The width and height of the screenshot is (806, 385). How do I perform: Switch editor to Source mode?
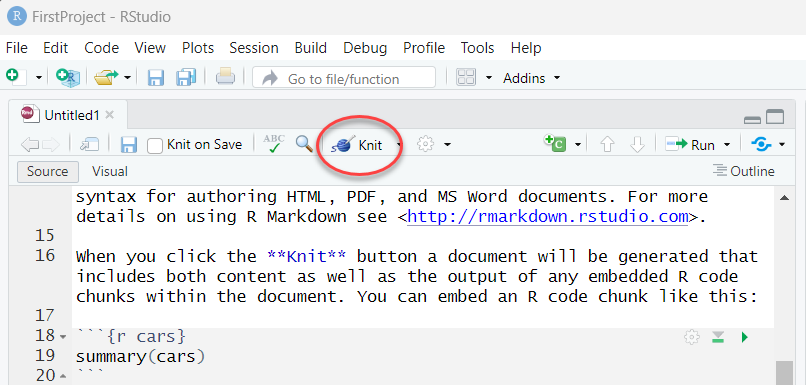pos(47,171)
